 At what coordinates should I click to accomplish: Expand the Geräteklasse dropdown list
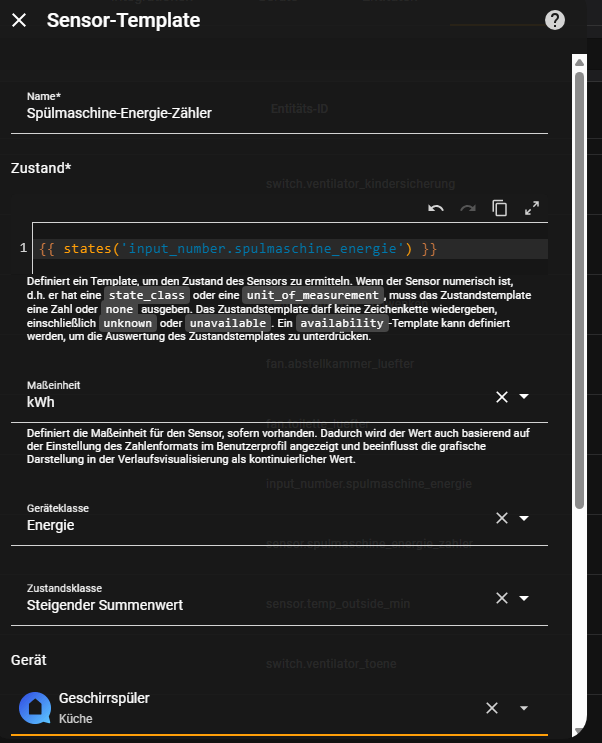click(524, 518)
